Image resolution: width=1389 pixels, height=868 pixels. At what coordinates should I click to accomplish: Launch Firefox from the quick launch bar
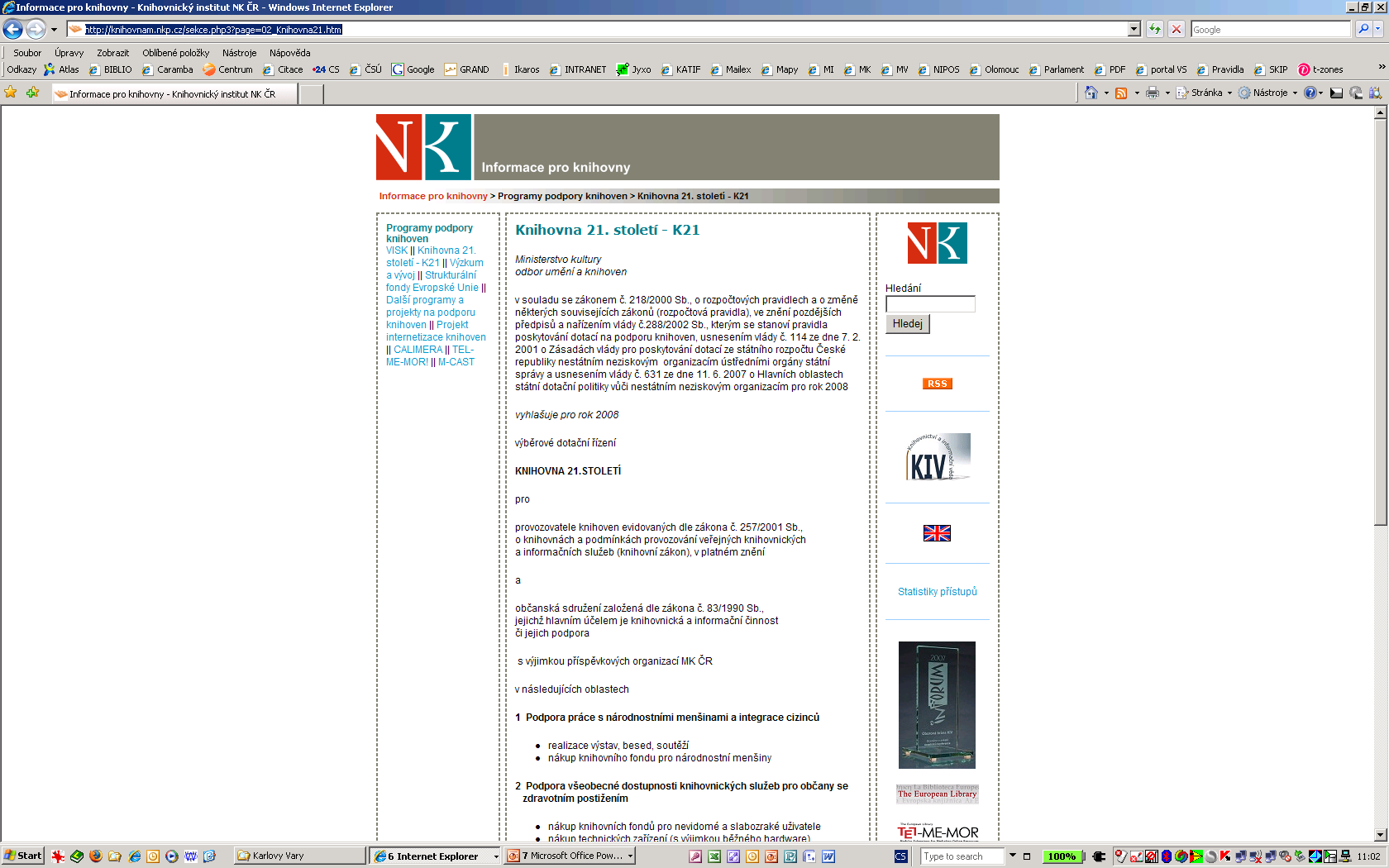click(x=96, y=856)
